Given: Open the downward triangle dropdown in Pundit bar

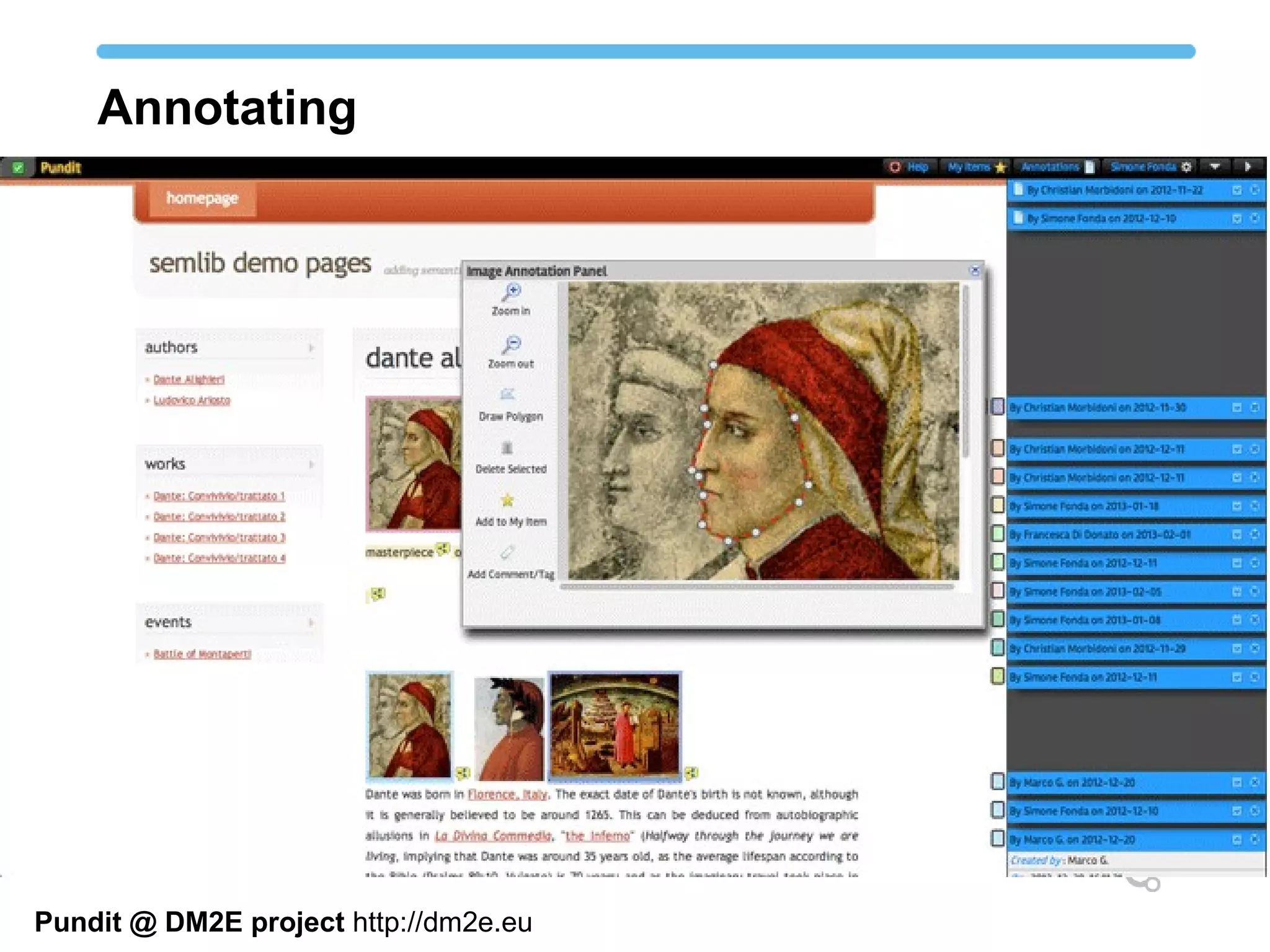Looking at the screenshot, I should click(1215, 166).
